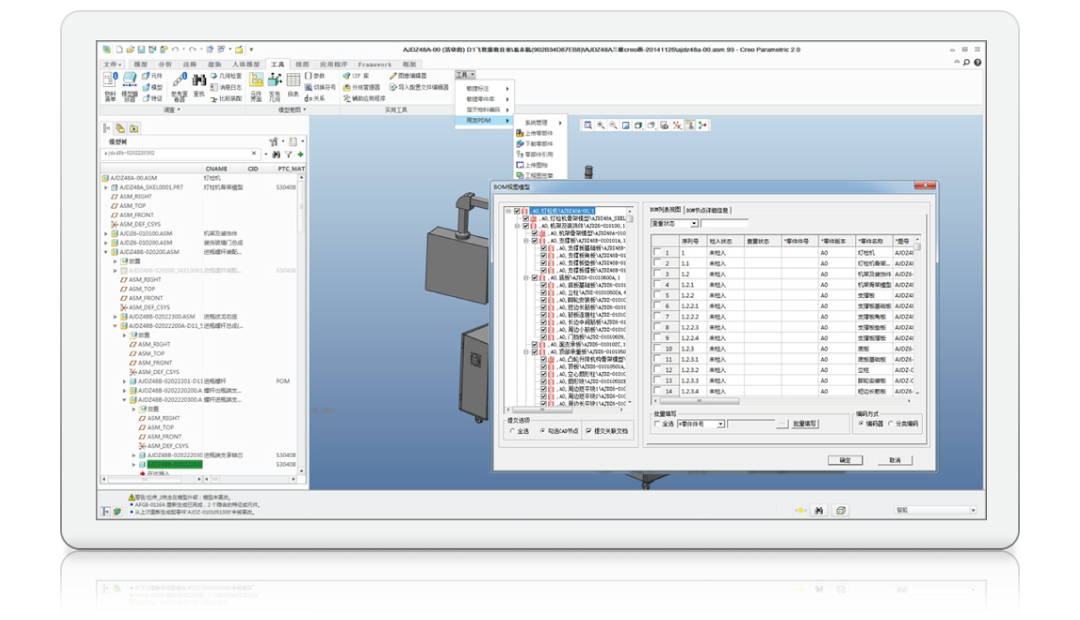Click the filter funnel icon above model tree
The height and width of the screenshot is (620, 1080).
(288, 154)
